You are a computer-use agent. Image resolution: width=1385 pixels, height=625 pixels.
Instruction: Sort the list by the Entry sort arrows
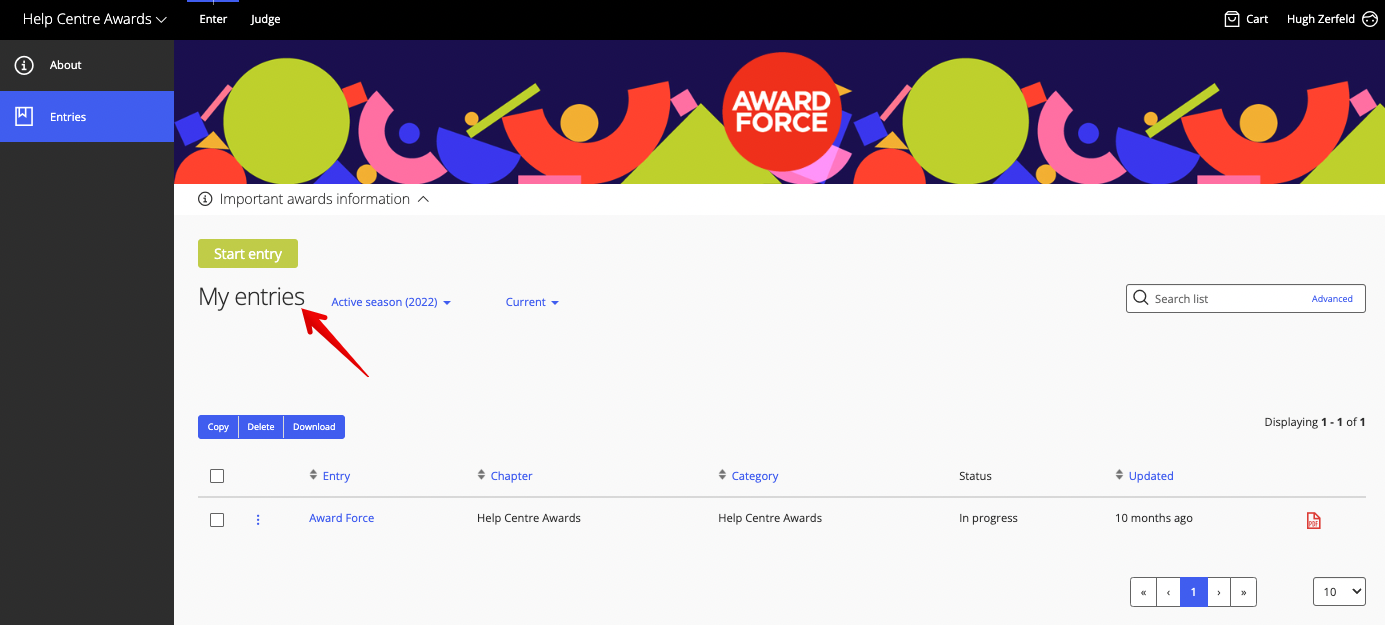pos(314,476)
